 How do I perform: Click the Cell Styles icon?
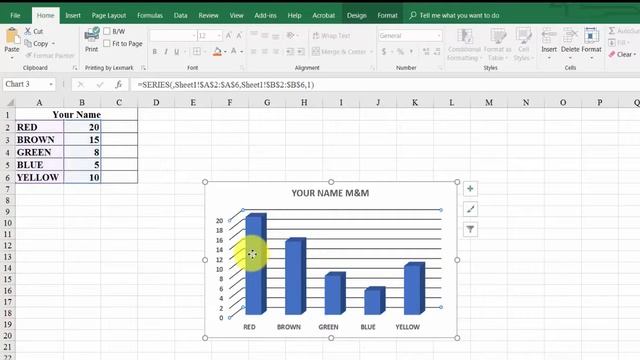point(523,36)
